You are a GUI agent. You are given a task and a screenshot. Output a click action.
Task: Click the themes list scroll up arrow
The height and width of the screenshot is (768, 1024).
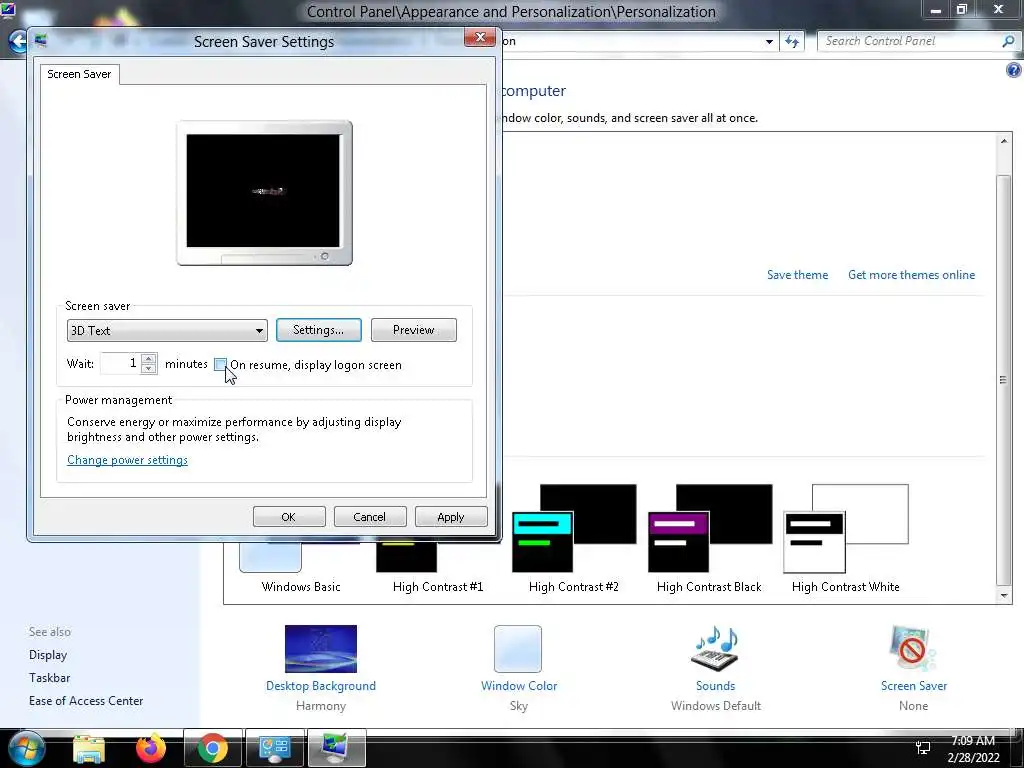point(1004,141)
